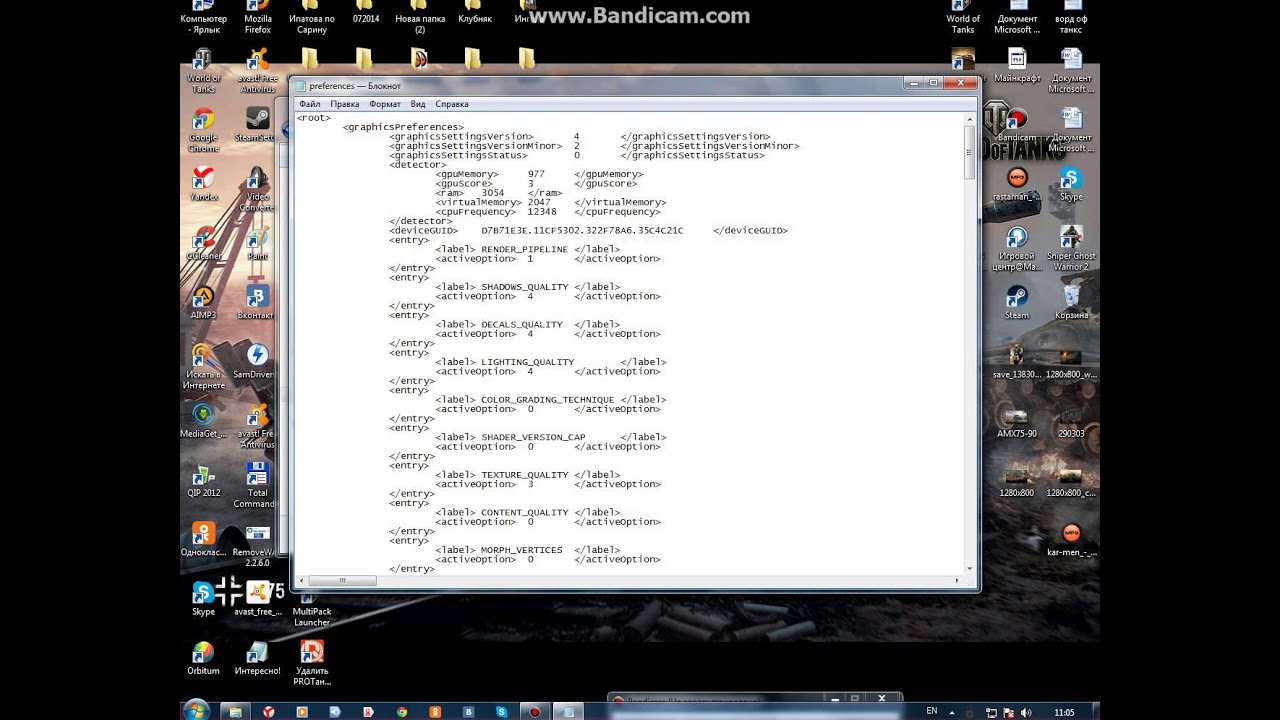Open Windows Explorer from taskbar
The height and width of the screenshot is (720, 1280).
point(236,712)
